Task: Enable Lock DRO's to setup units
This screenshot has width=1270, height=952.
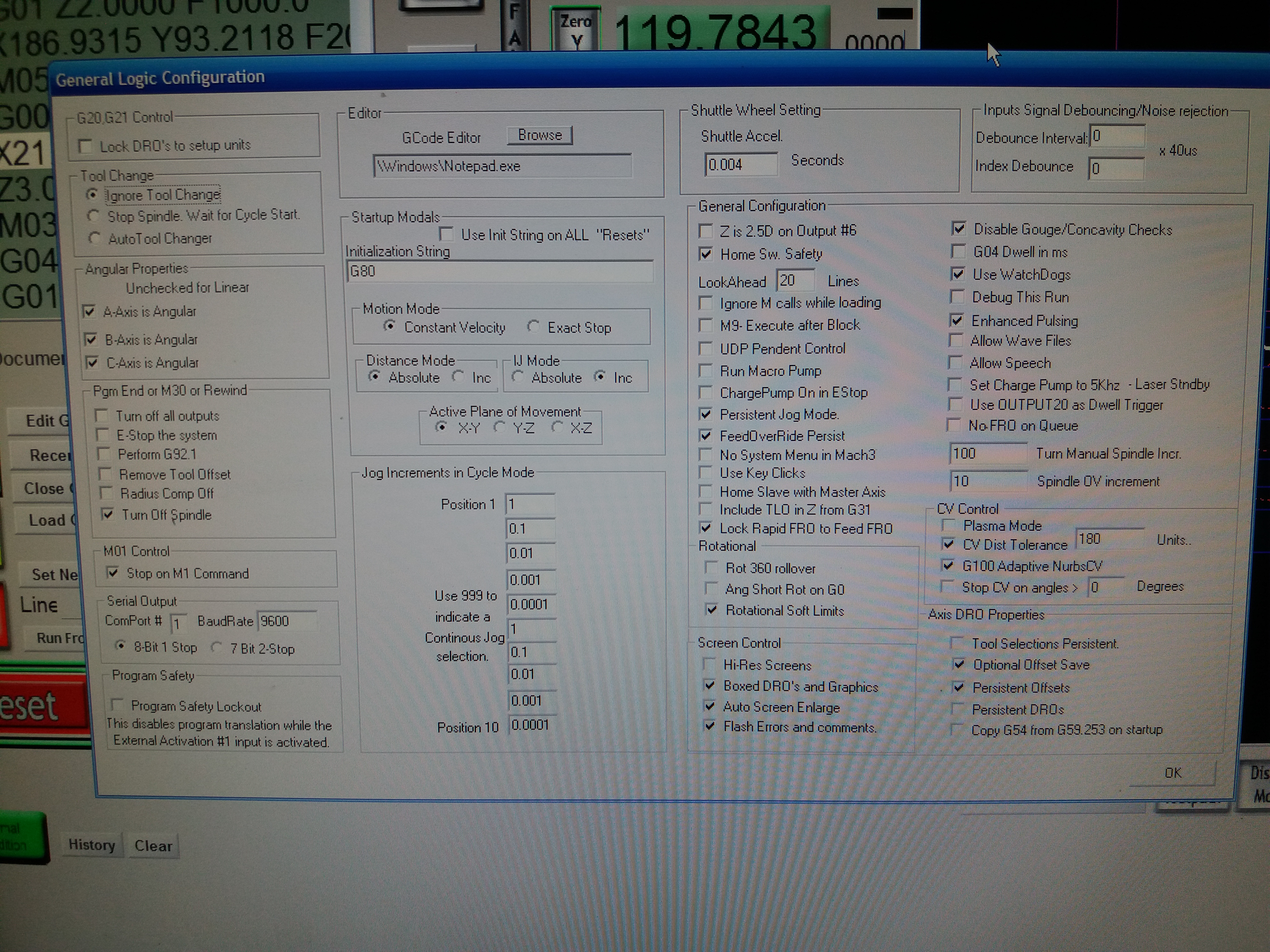Action: click(x=86, y=146)
